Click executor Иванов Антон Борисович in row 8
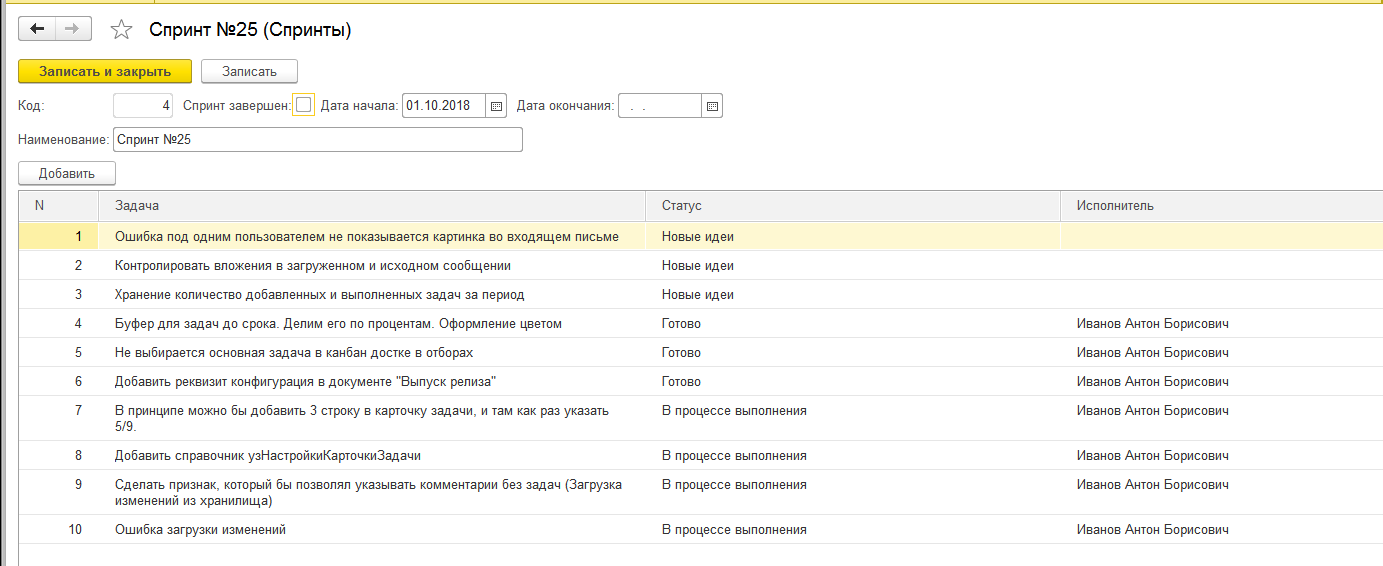1383x566 pixels. coord(1153,456)
